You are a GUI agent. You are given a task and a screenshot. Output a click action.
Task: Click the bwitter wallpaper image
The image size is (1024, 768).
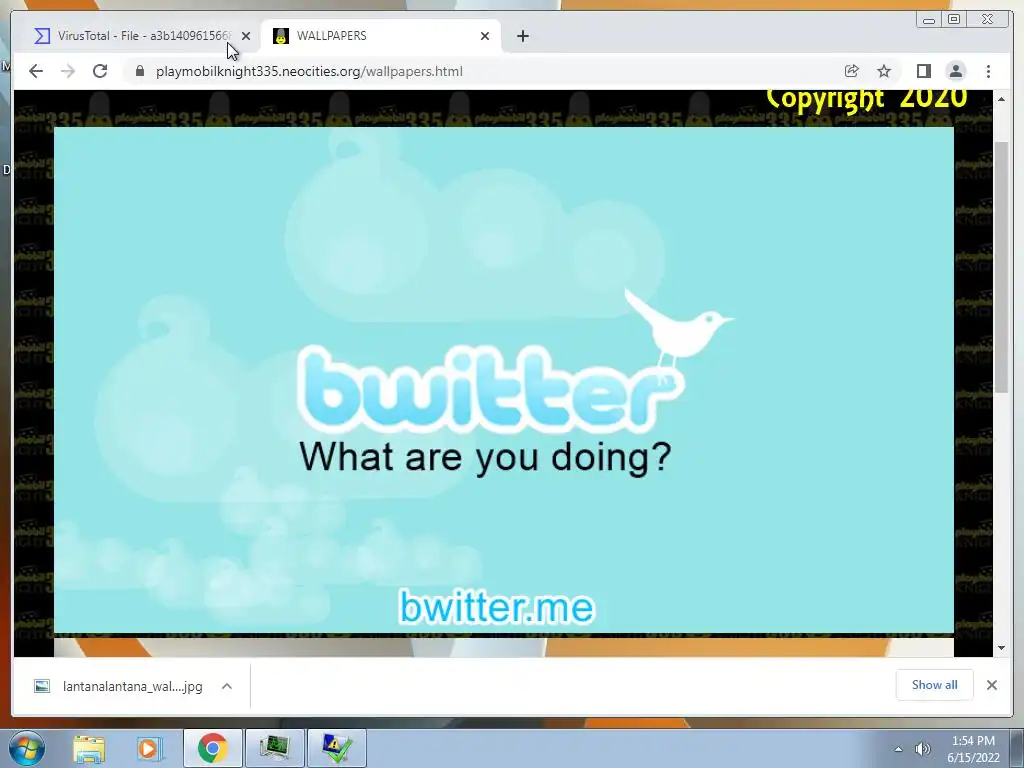[504, 380]
